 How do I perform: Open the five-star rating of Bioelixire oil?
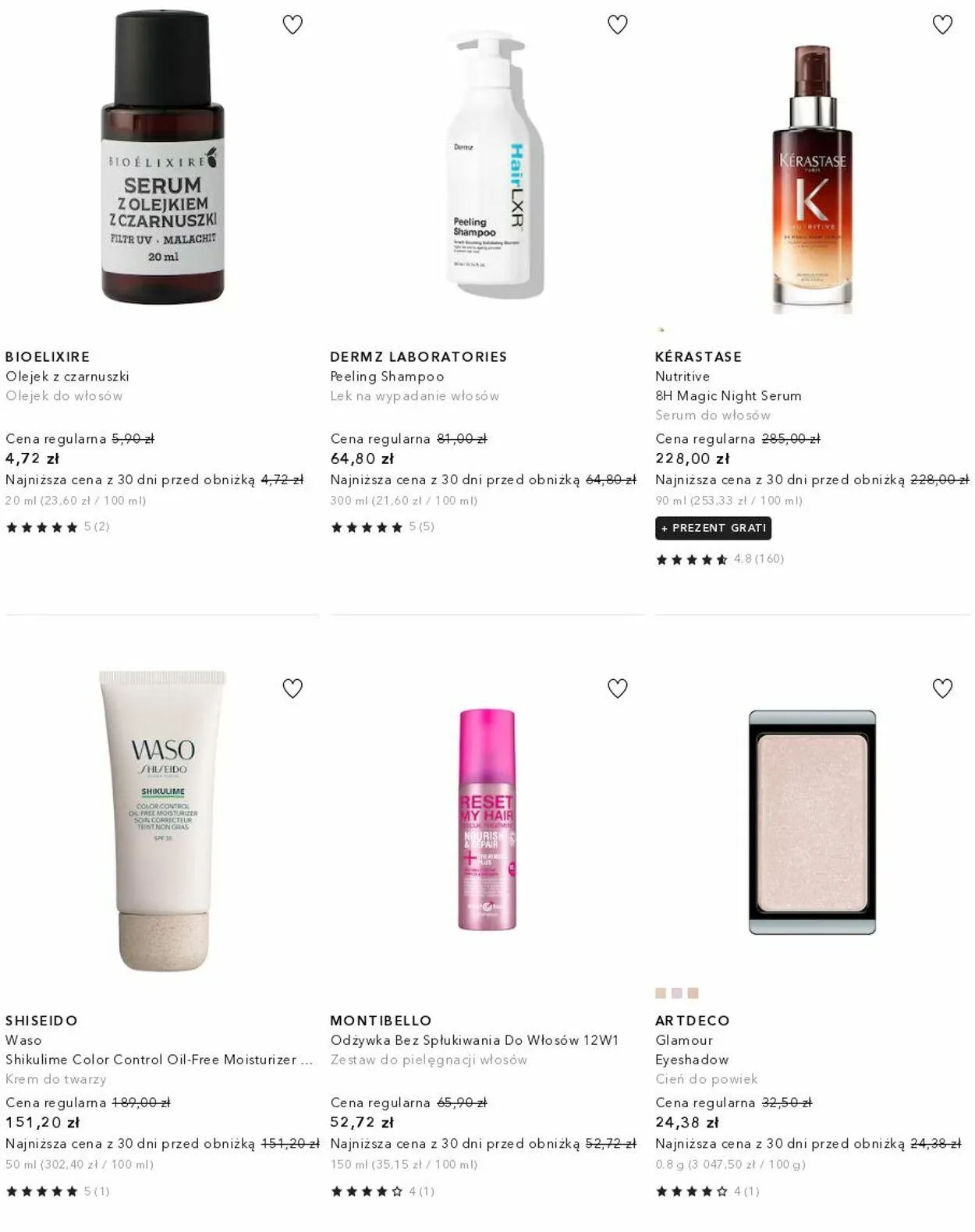coord(58,527)
